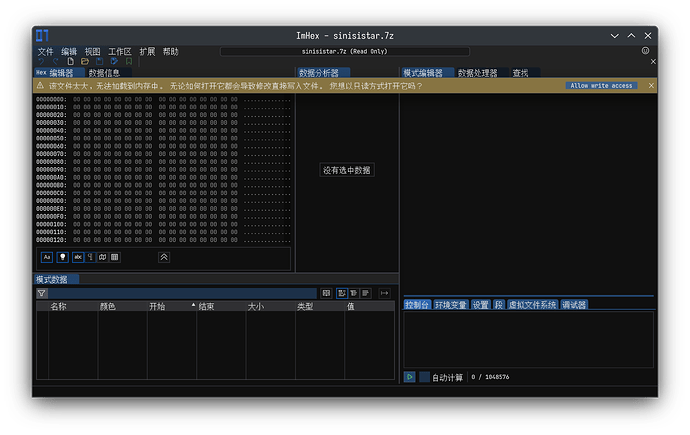Image resolution: width=690 pixels, height=435 pixels.
Task: Select the 控制台 console tab
Action: point(417,305)
